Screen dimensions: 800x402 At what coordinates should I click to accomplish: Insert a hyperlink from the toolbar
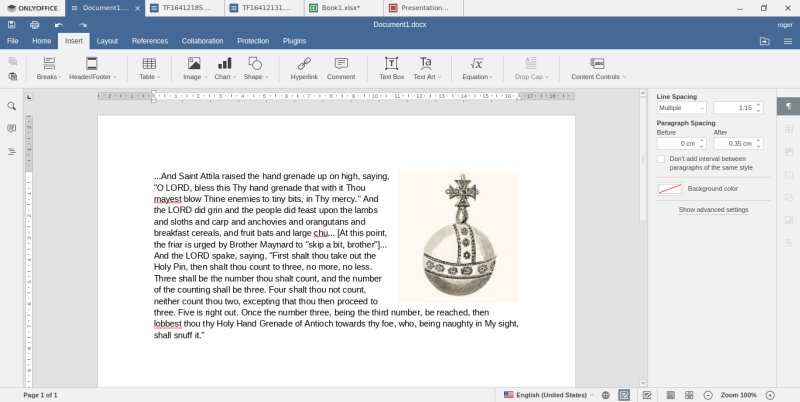point(304,67)
